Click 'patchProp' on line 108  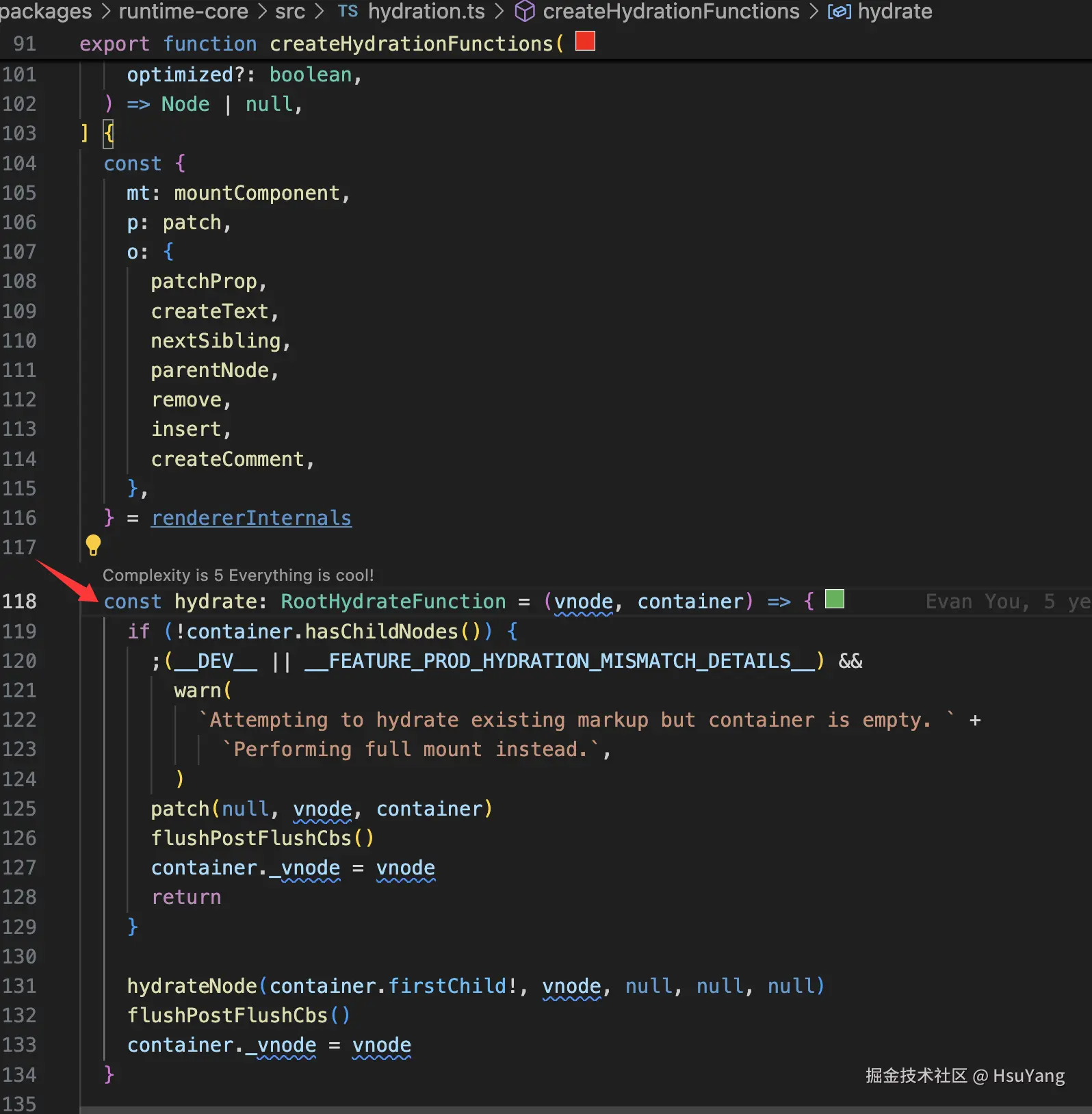click(x=204, y=281)
